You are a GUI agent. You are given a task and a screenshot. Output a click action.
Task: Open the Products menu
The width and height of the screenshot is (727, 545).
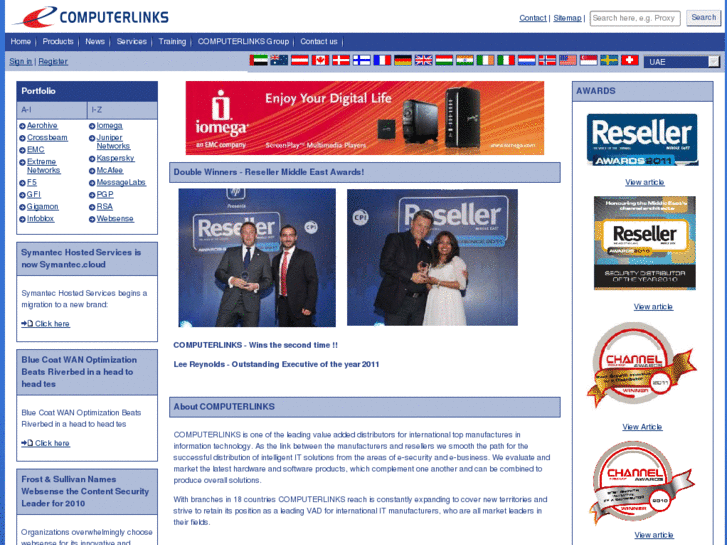(x=58, y=41)
